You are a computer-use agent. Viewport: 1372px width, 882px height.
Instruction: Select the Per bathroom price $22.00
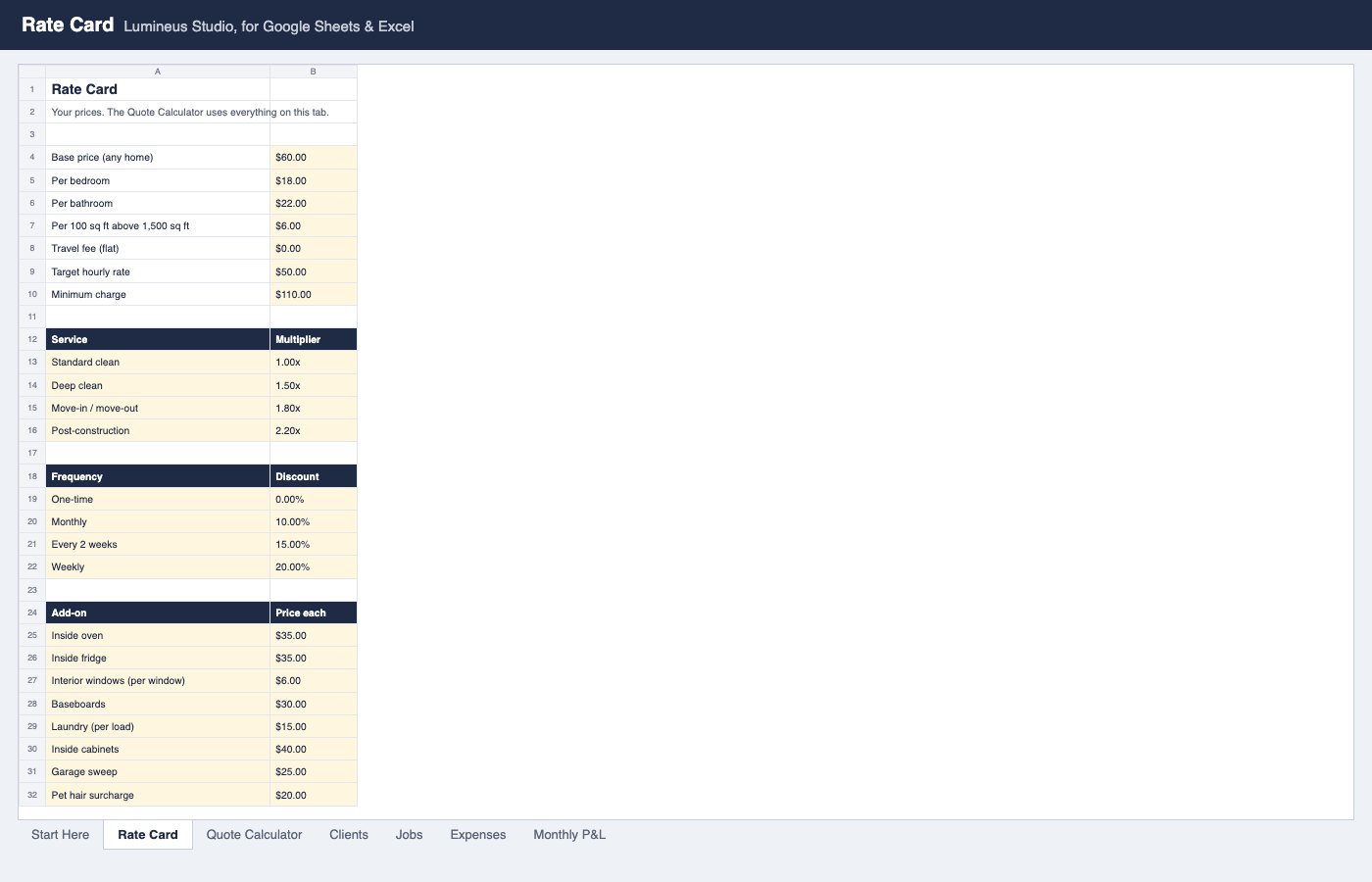314,203
